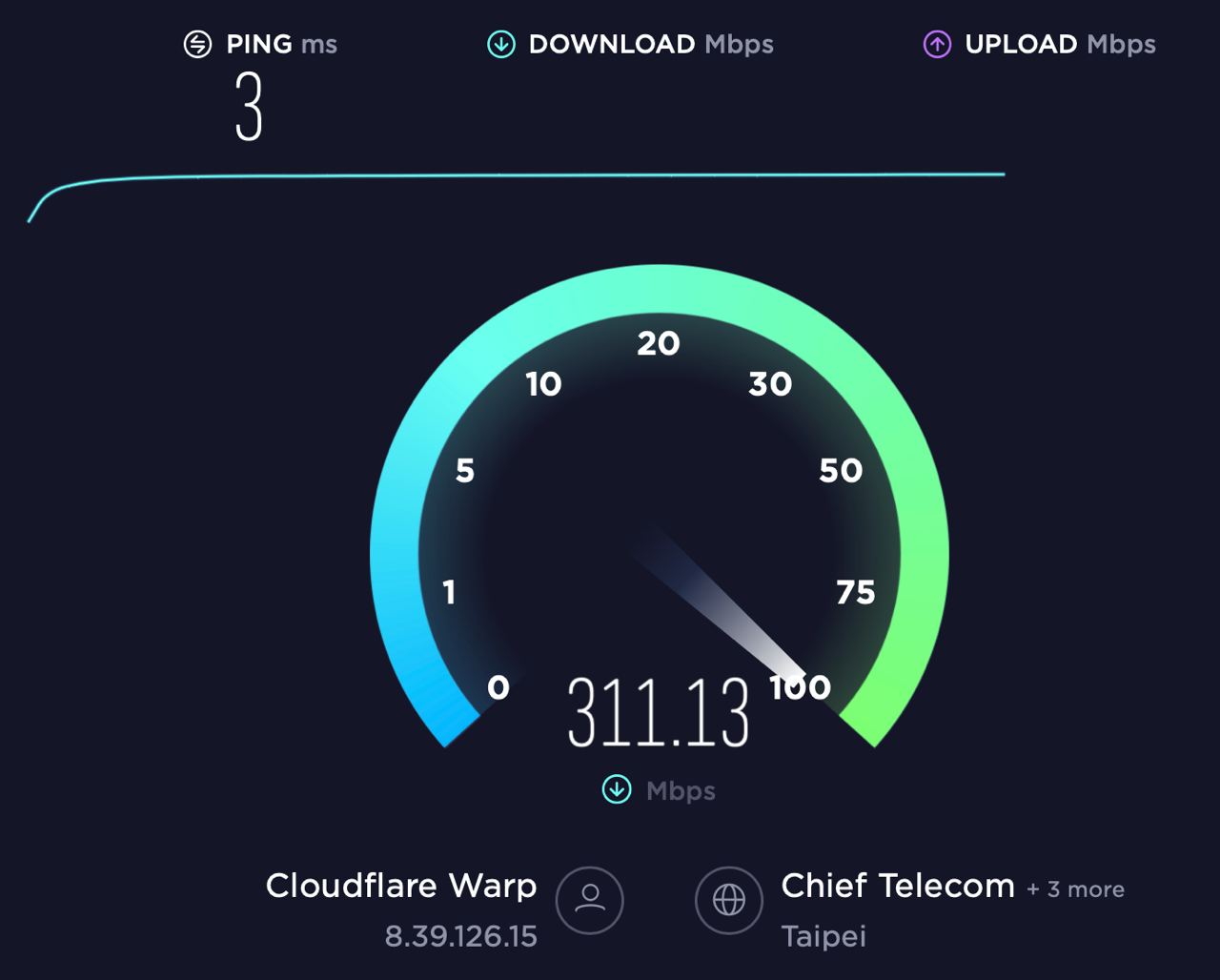Click the user profile icon beside Cloudflare Warp
This screenshot has width=1220, height=980.
pos(590,900)
